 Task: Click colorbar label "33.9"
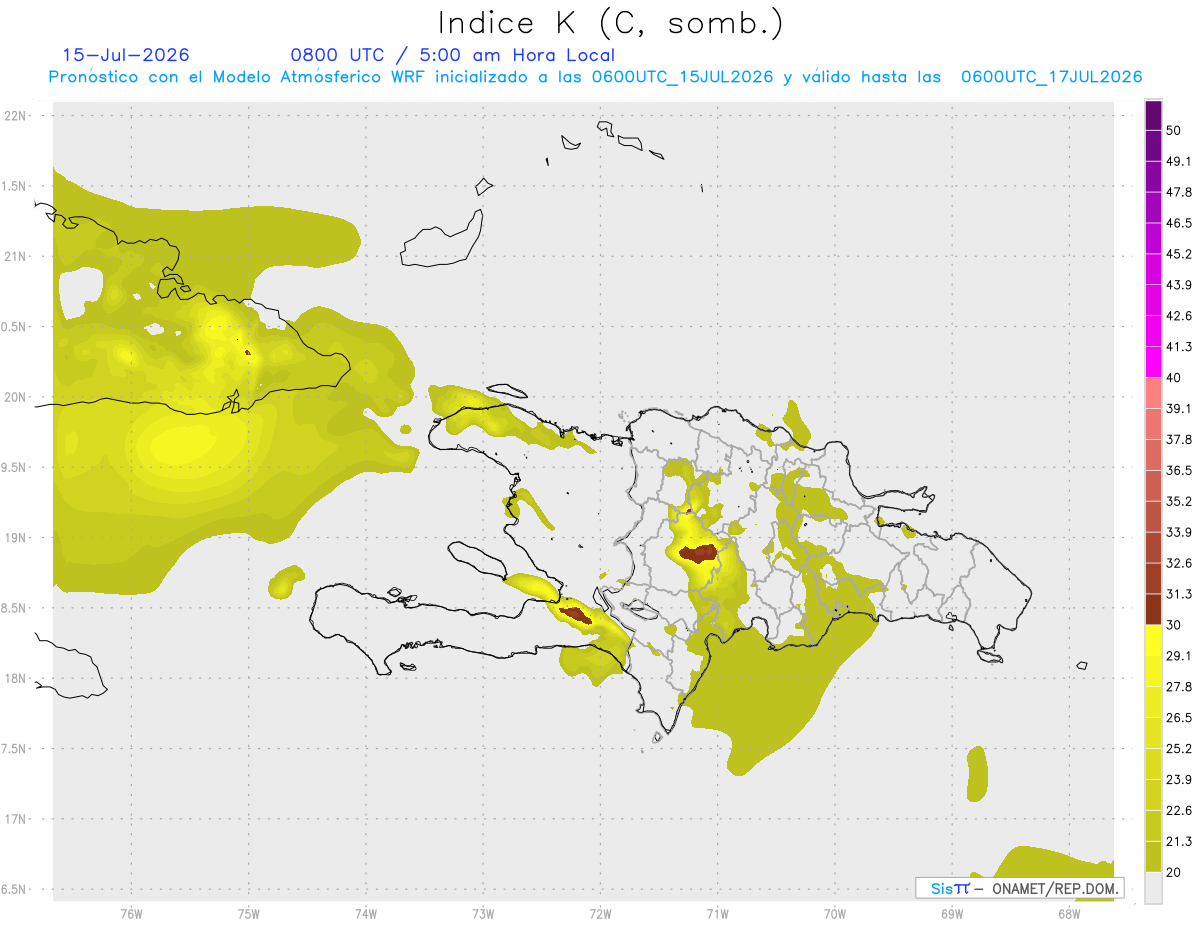(1179, 532)
